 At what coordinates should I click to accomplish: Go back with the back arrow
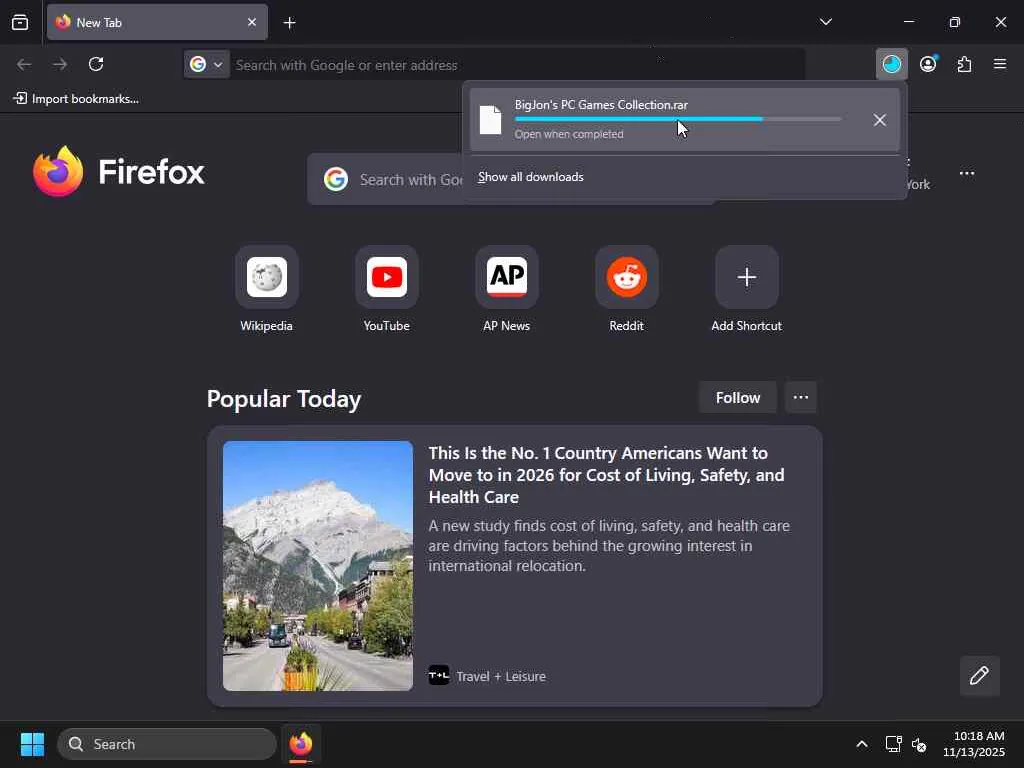coord(24,64)
